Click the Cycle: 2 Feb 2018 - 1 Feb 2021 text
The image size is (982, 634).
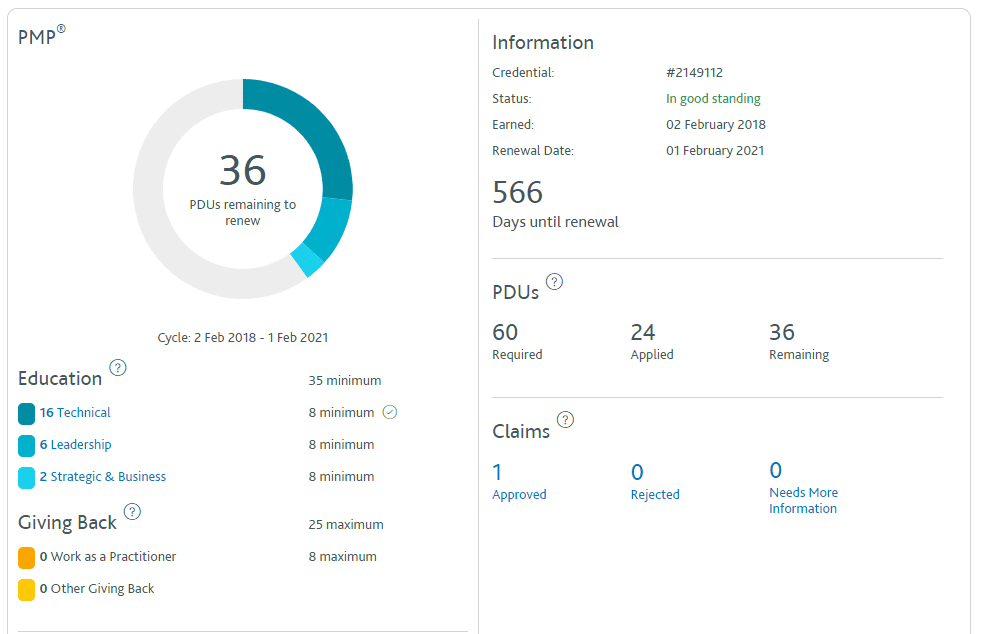click(243, 338)
